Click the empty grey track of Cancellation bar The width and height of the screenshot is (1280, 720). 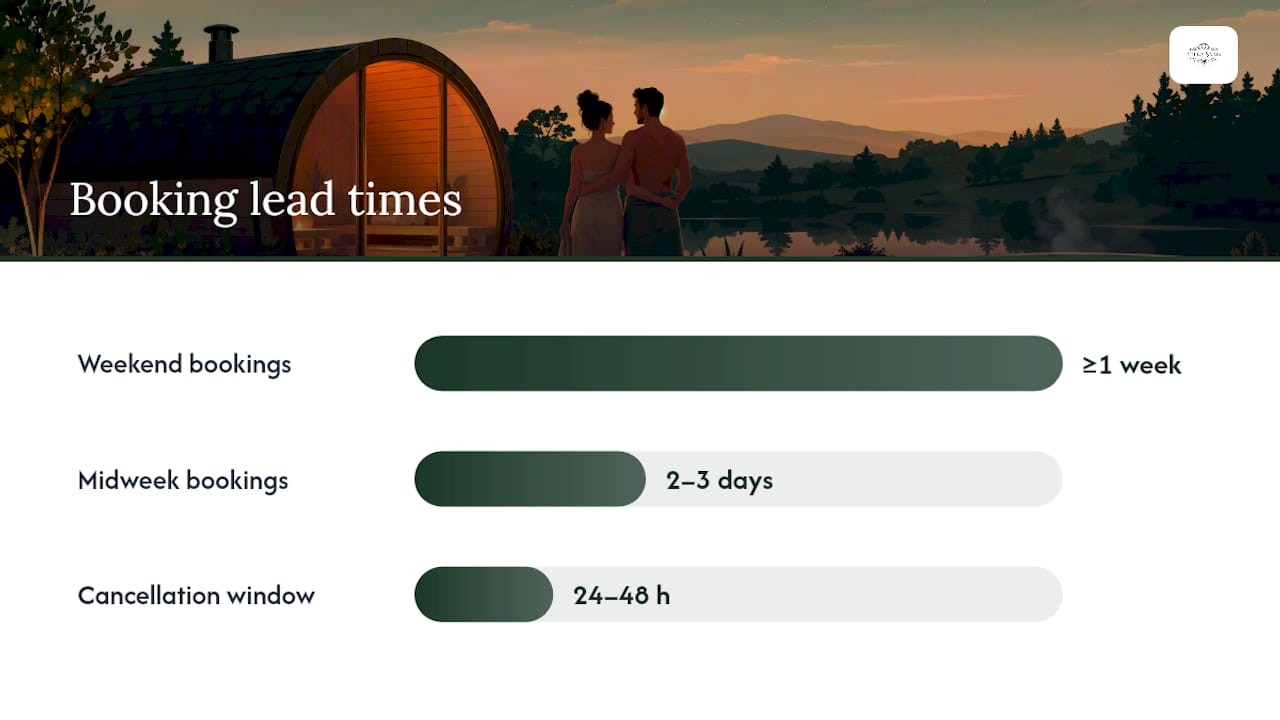tap(808, 594)
